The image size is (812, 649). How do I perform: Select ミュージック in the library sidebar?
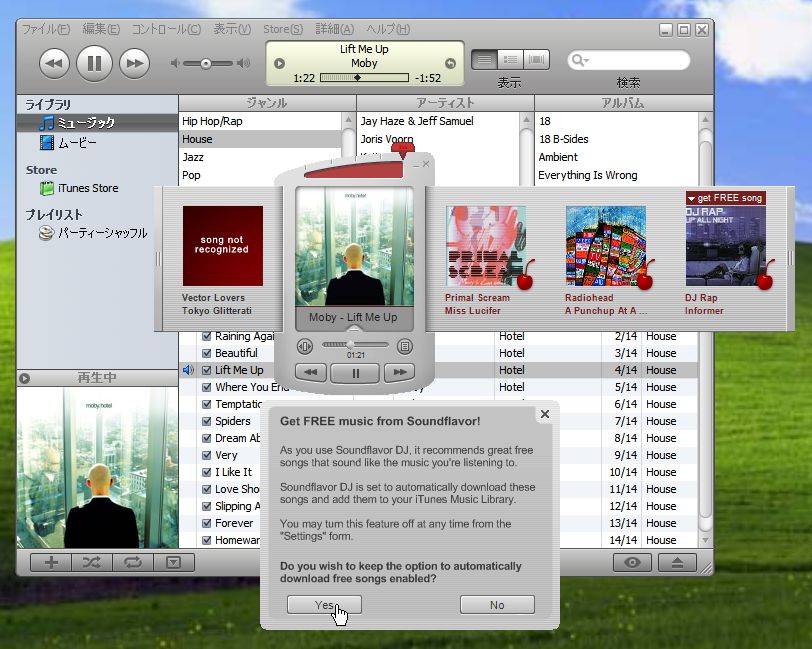[x=97, y=123]
